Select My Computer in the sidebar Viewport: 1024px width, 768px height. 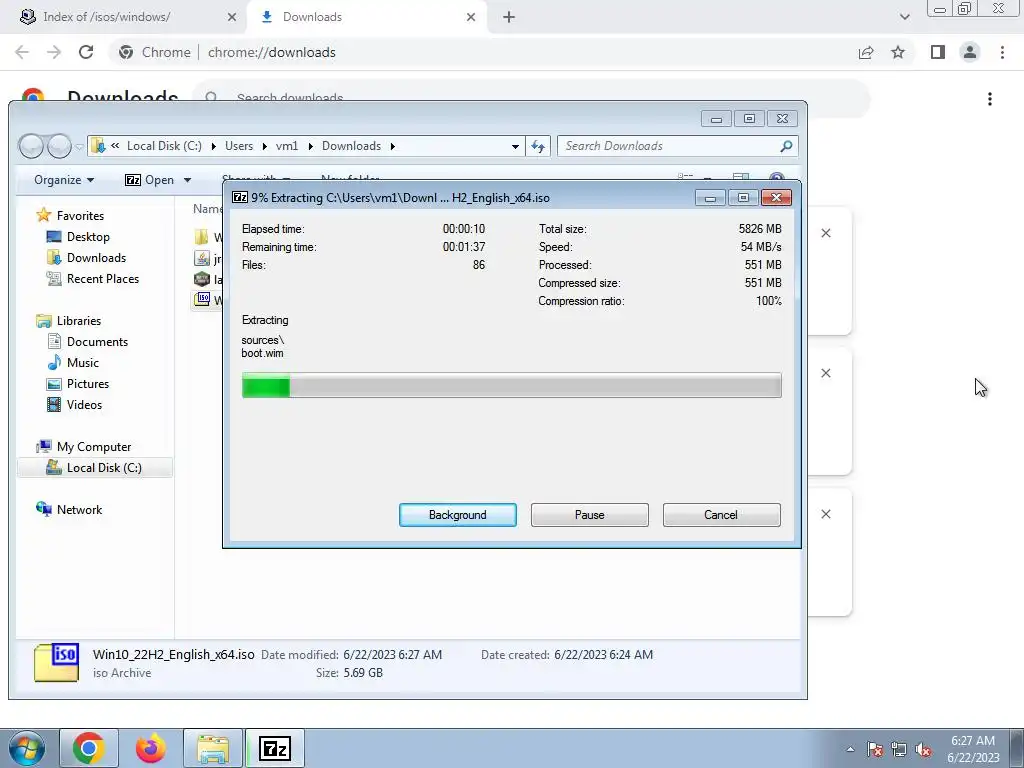point(84,447)
